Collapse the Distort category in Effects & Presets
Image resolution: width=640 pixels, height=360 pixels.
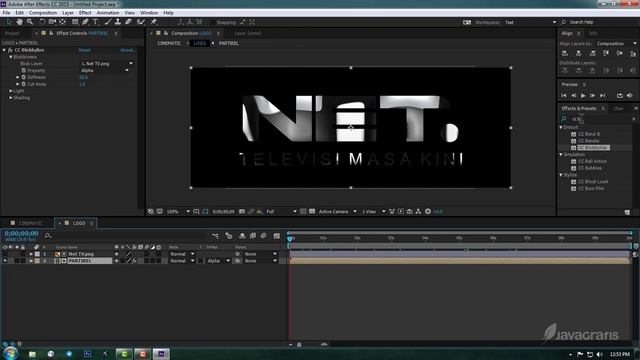pos(561,127)
